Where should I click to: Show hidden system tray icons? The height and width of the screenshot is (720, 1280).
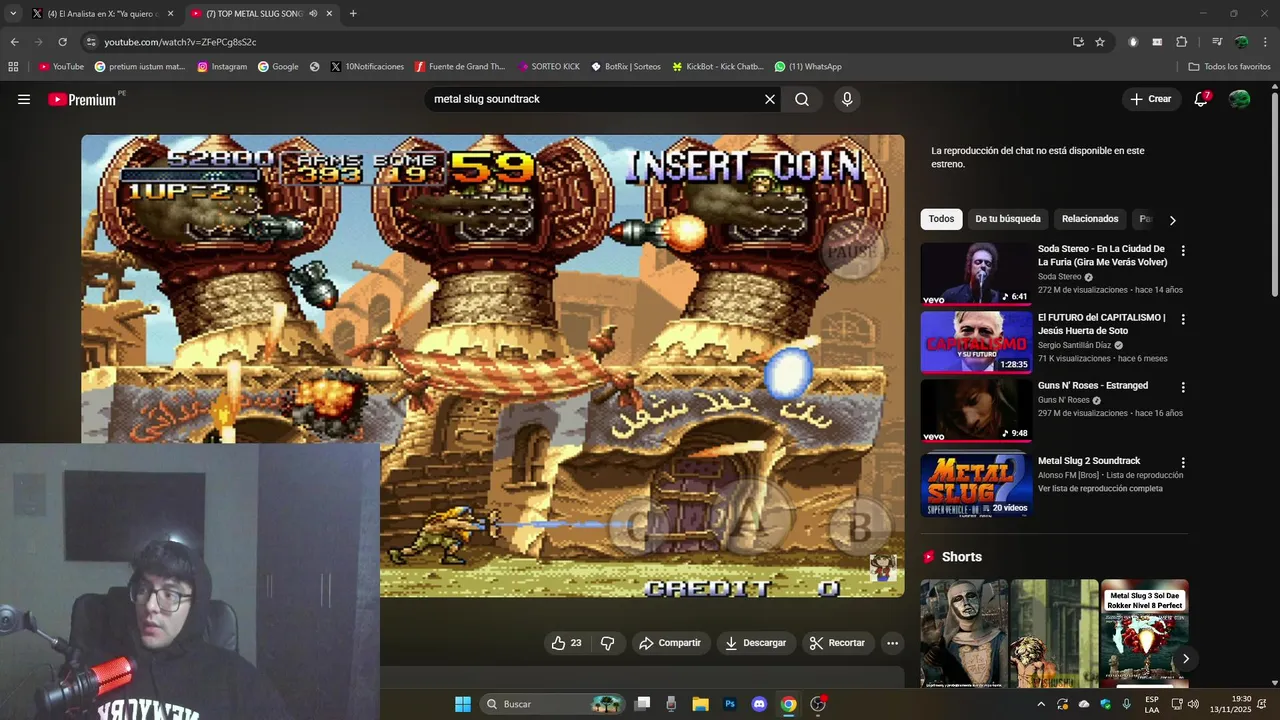point(1041,704)
